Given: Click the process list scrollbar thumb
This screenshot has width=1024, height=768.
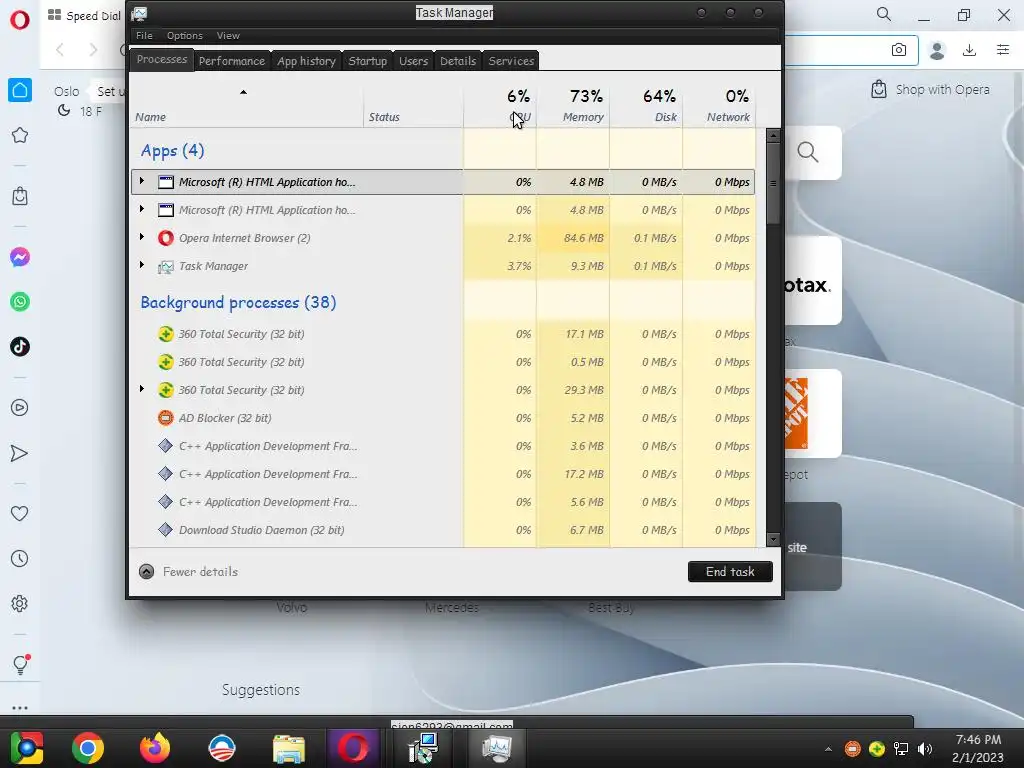Looking at the screenshot, I should click(773, 184).
